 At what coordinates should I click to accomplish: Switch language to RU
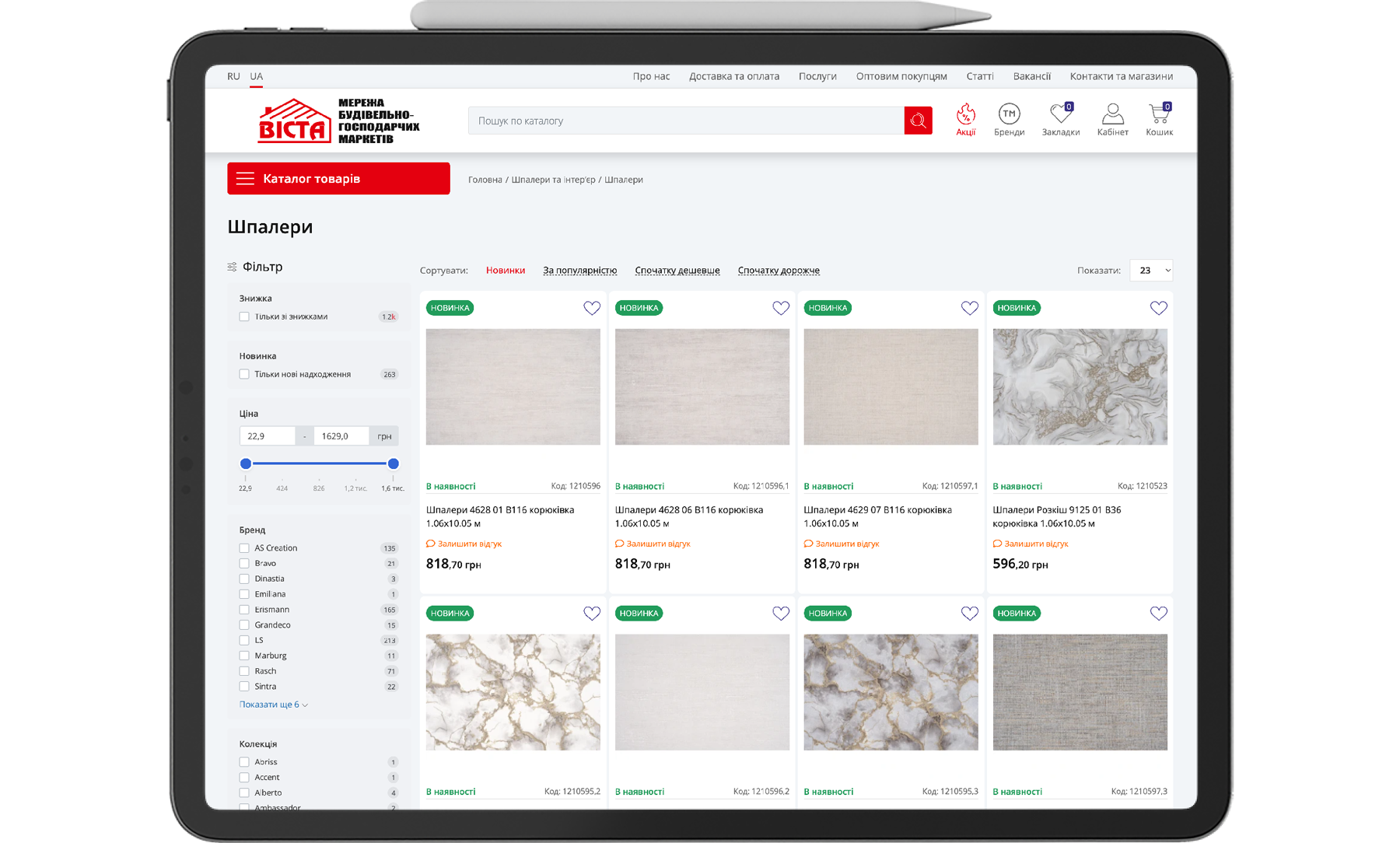click(233, 76)
